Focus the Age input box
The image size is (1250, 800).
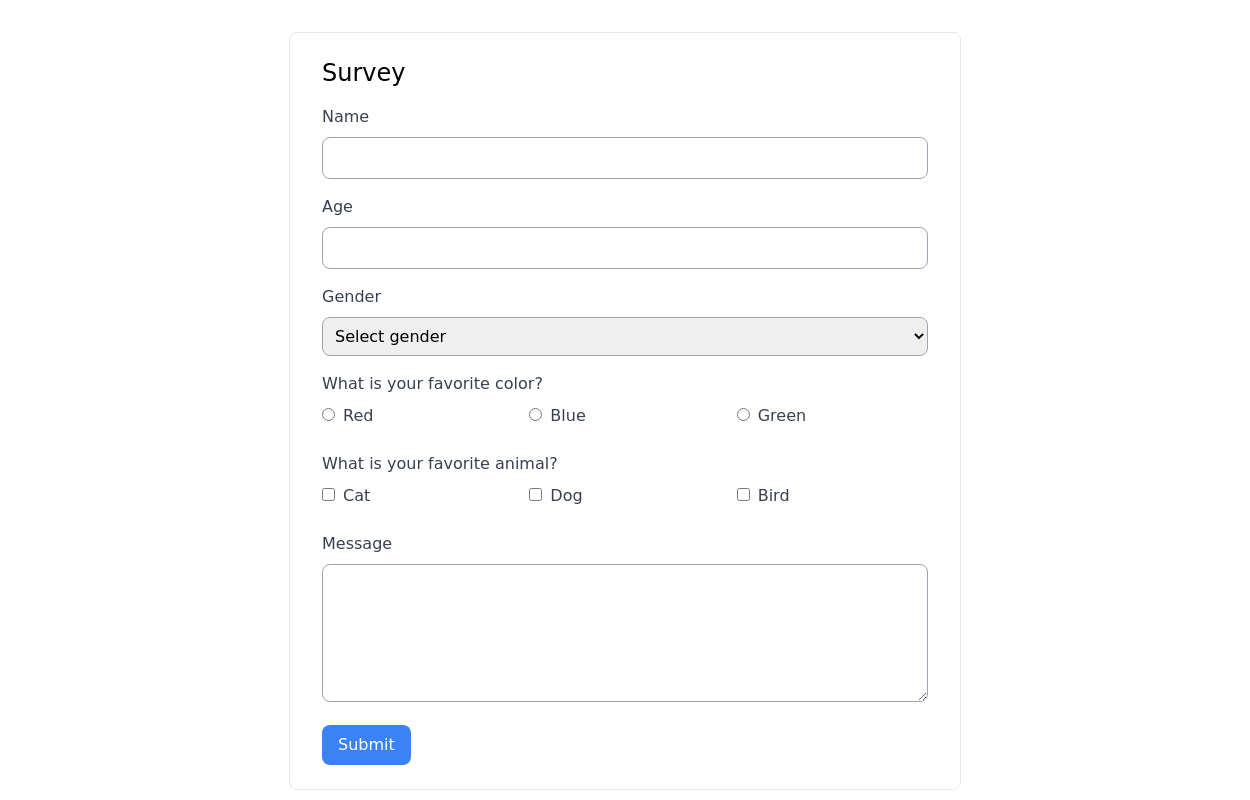coord(624,248)
